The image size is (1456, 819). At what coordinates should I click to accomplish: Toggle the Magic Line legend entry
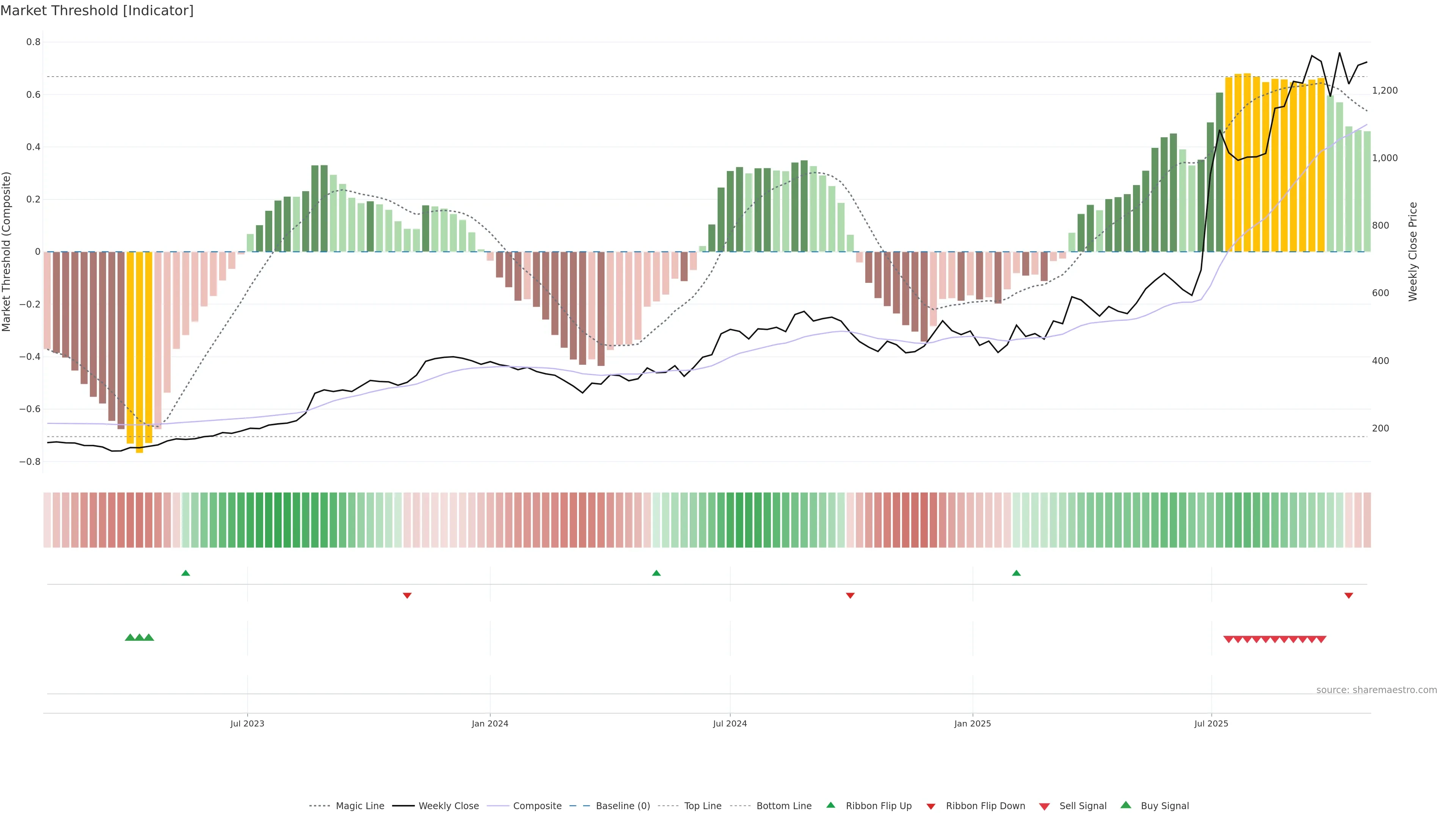(x=359, y=806)
